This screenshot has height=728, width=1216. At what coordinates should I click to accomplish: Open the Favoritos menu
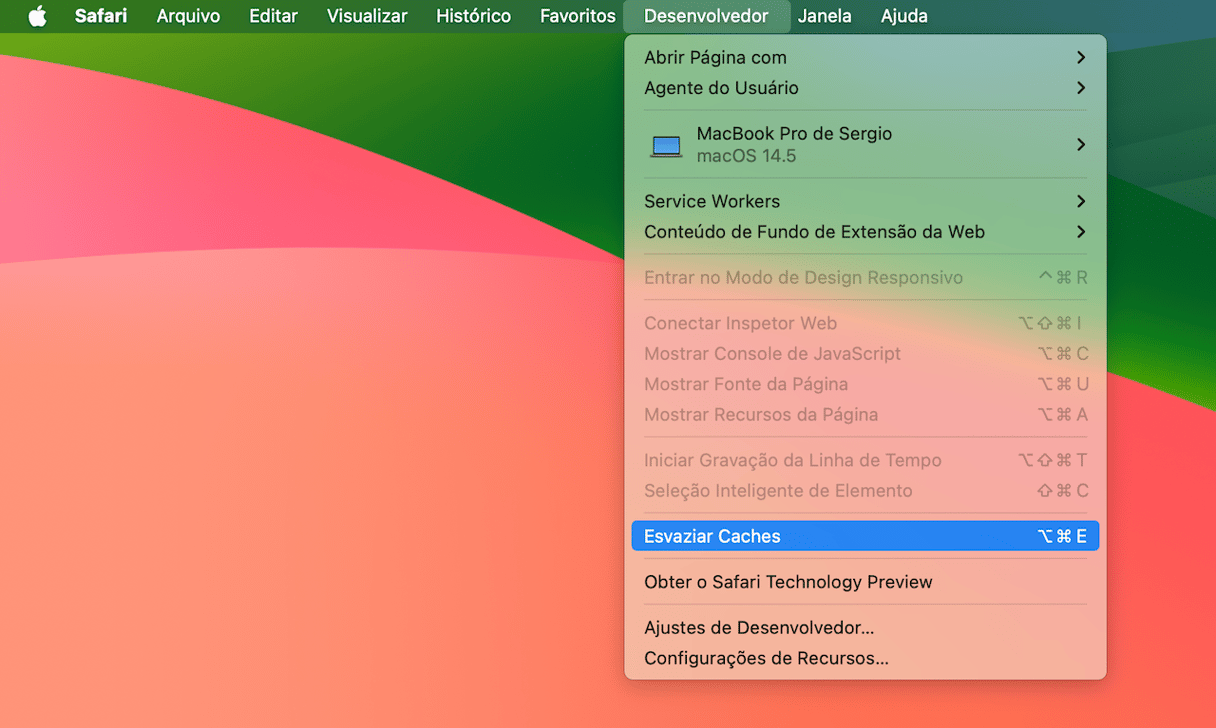pyautogui.click(x=578, y=16)
